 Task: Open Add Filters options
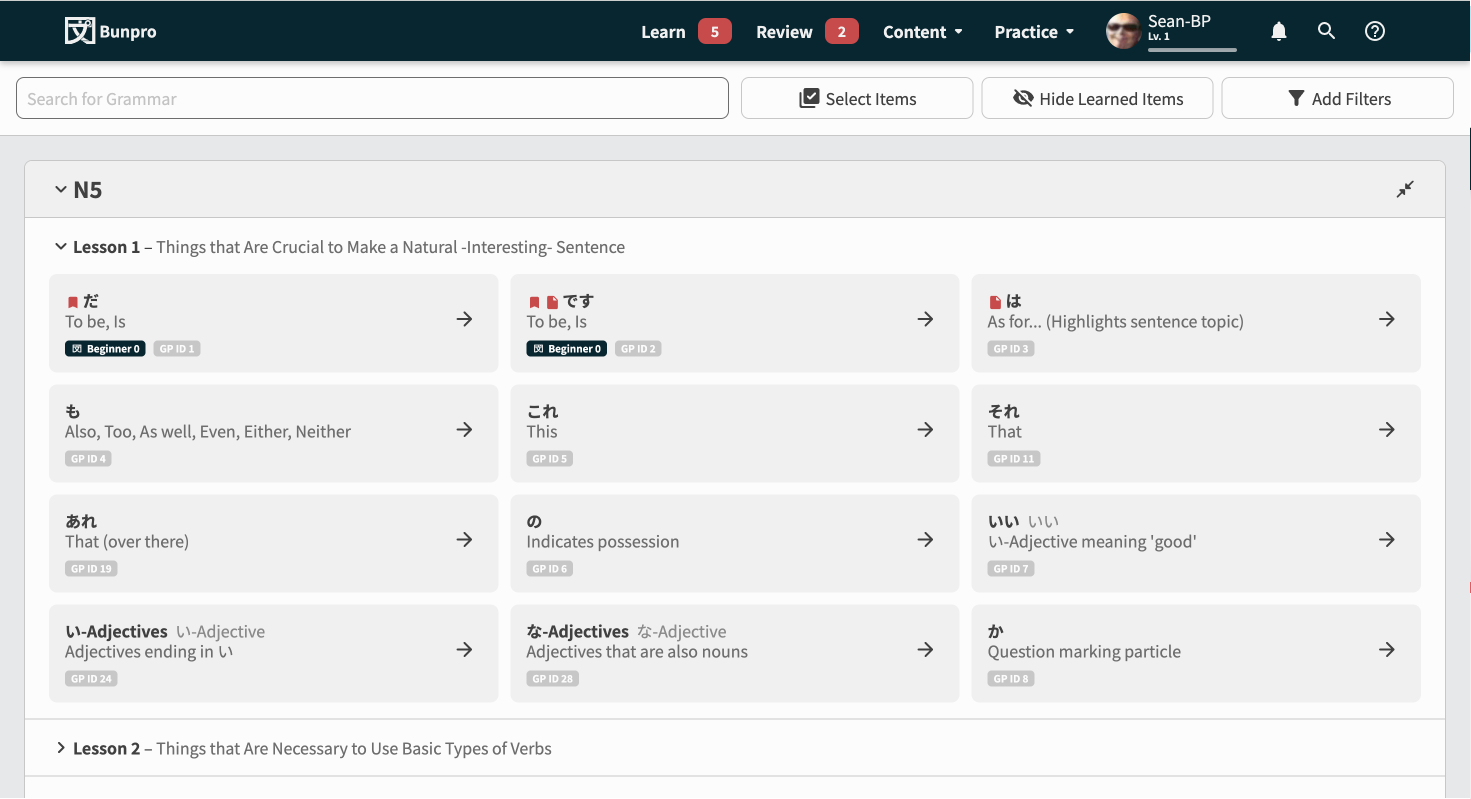pos(1337,99)
